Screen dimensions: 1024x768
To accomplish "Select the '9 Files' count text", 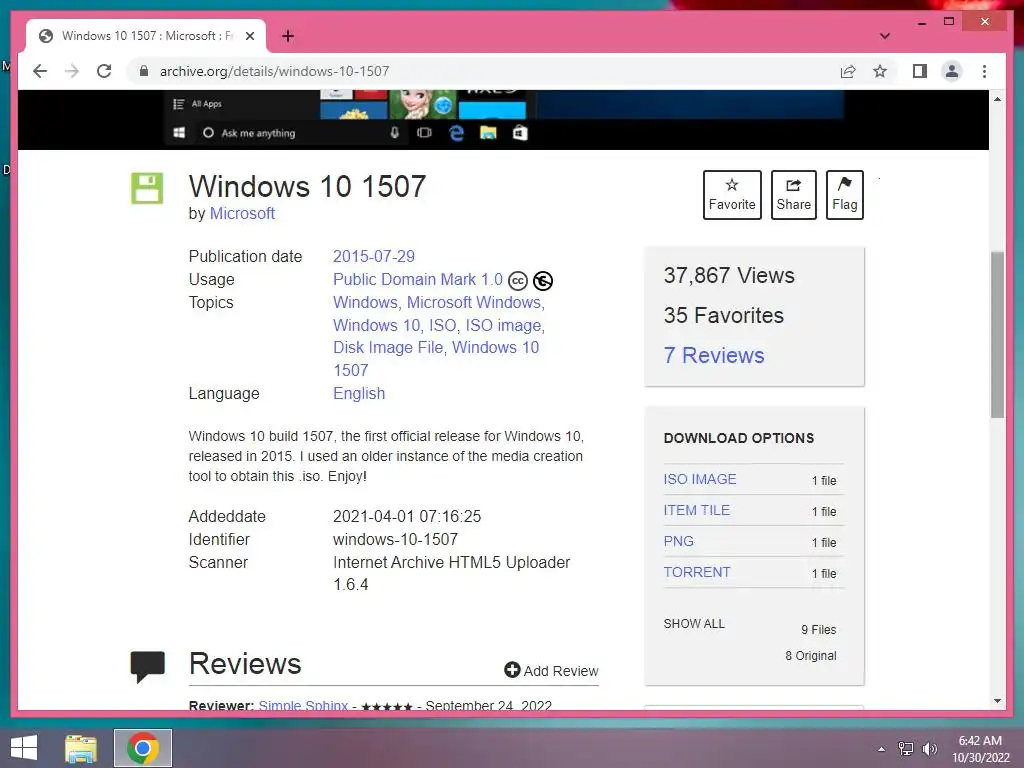I will [x=819, y=630].
